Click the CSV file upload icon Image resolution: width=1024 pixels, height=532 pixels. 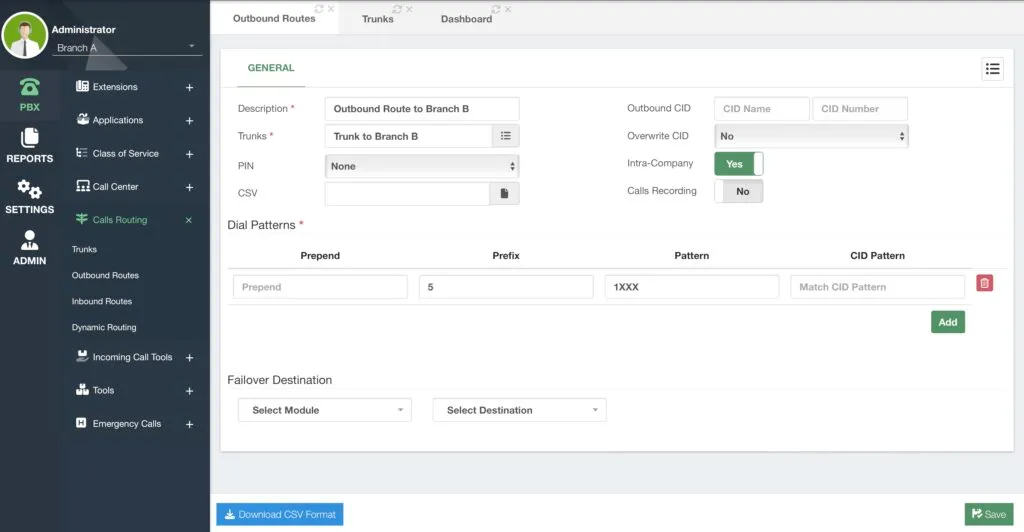pos(504,193)
